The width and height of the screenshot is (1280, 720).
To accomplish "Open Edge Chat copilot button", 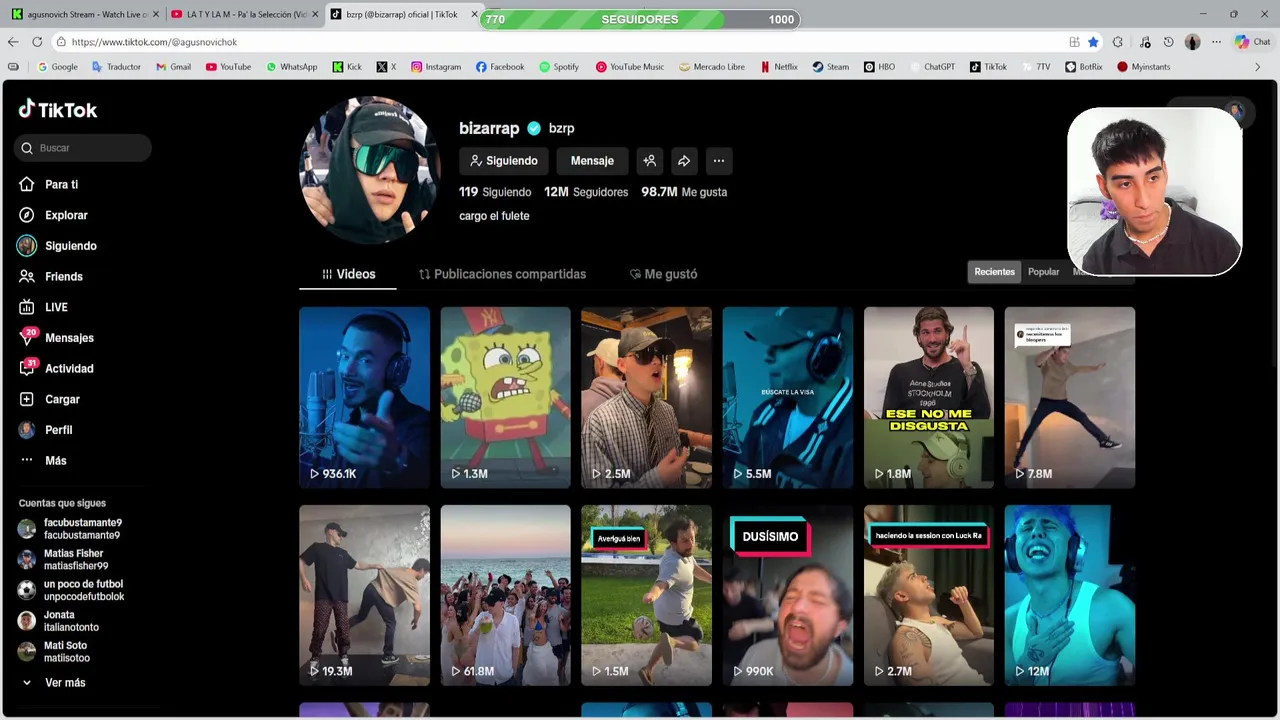I will pyautogui.click(x=1252, y=42).
